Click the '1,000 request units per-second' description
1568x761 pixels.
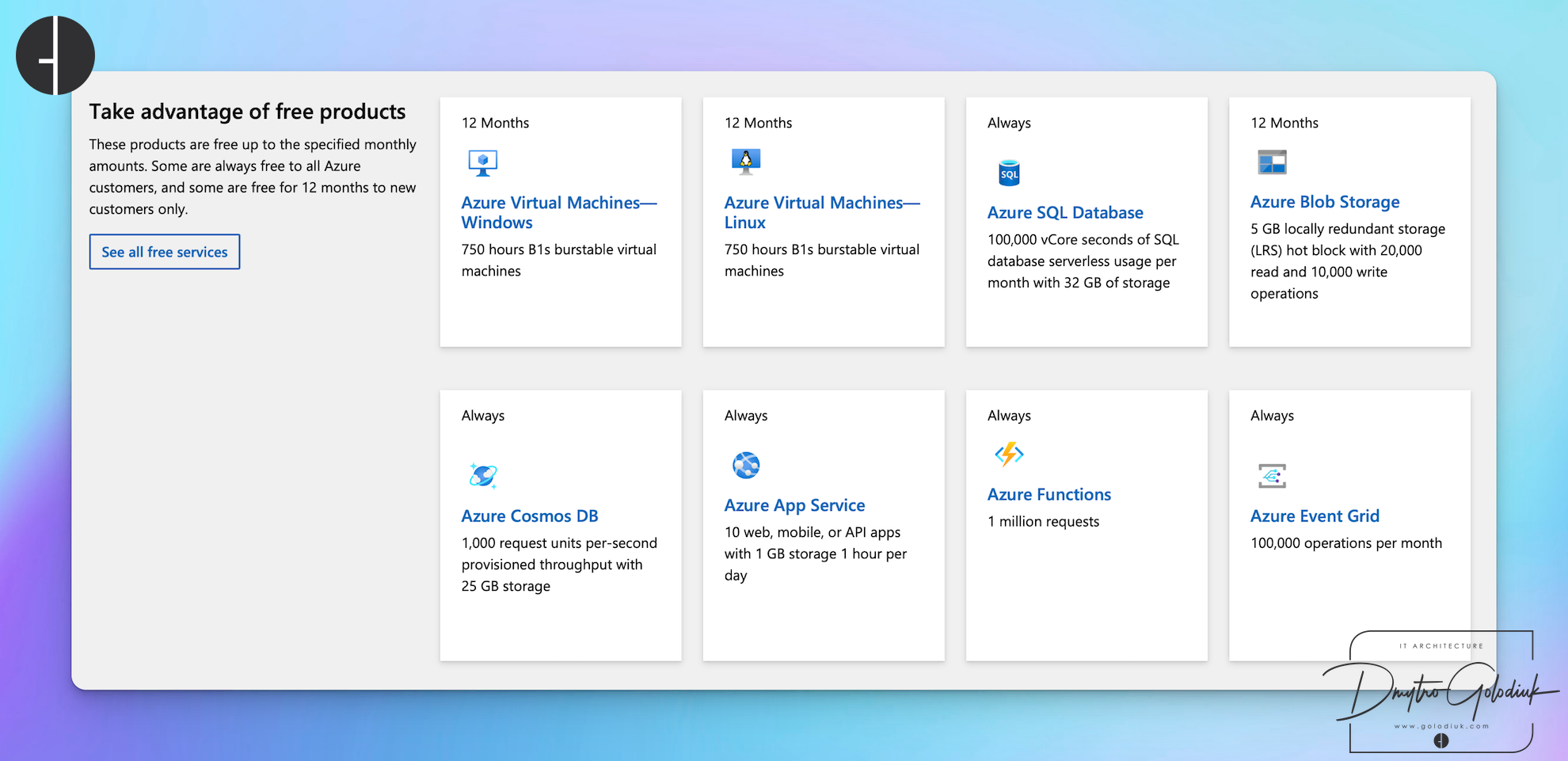coord(559,565)
